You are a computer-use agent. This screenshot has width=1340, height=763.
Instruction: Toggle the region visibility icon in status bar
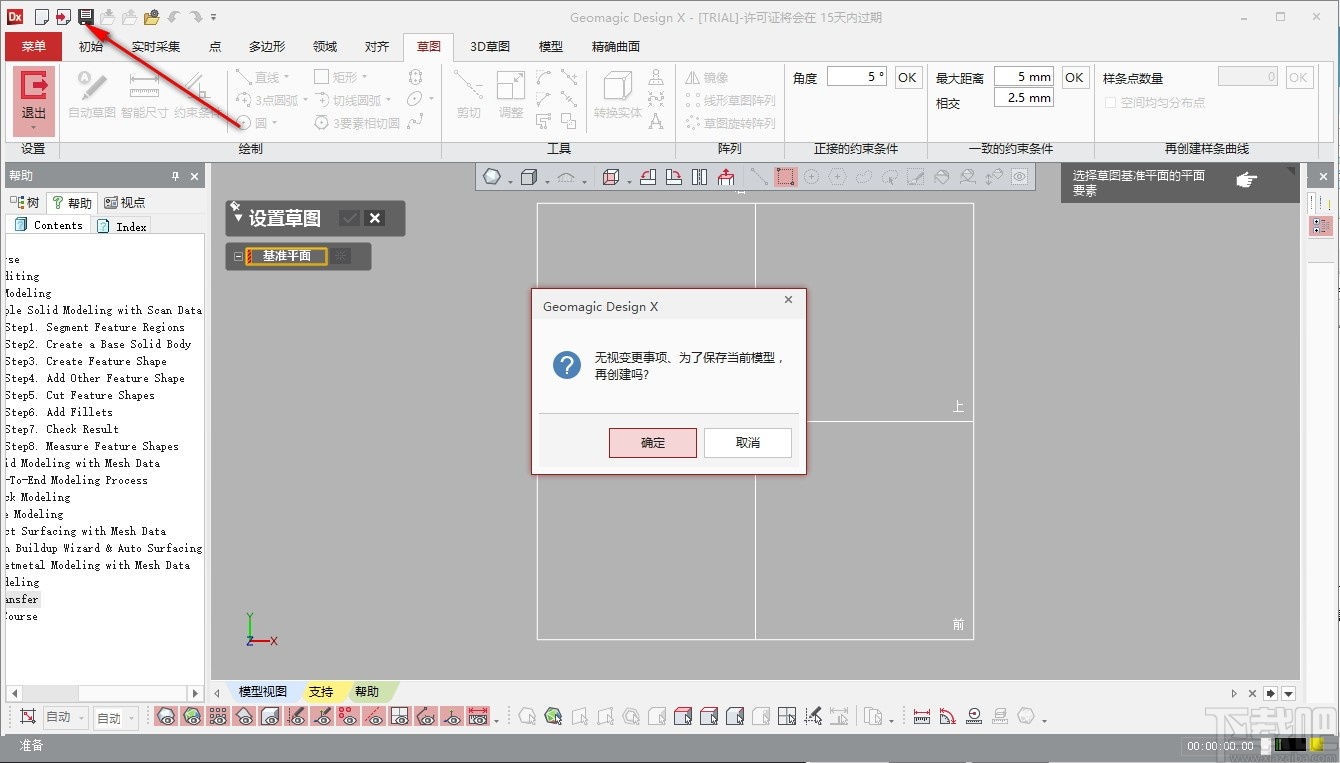[191, 716]
